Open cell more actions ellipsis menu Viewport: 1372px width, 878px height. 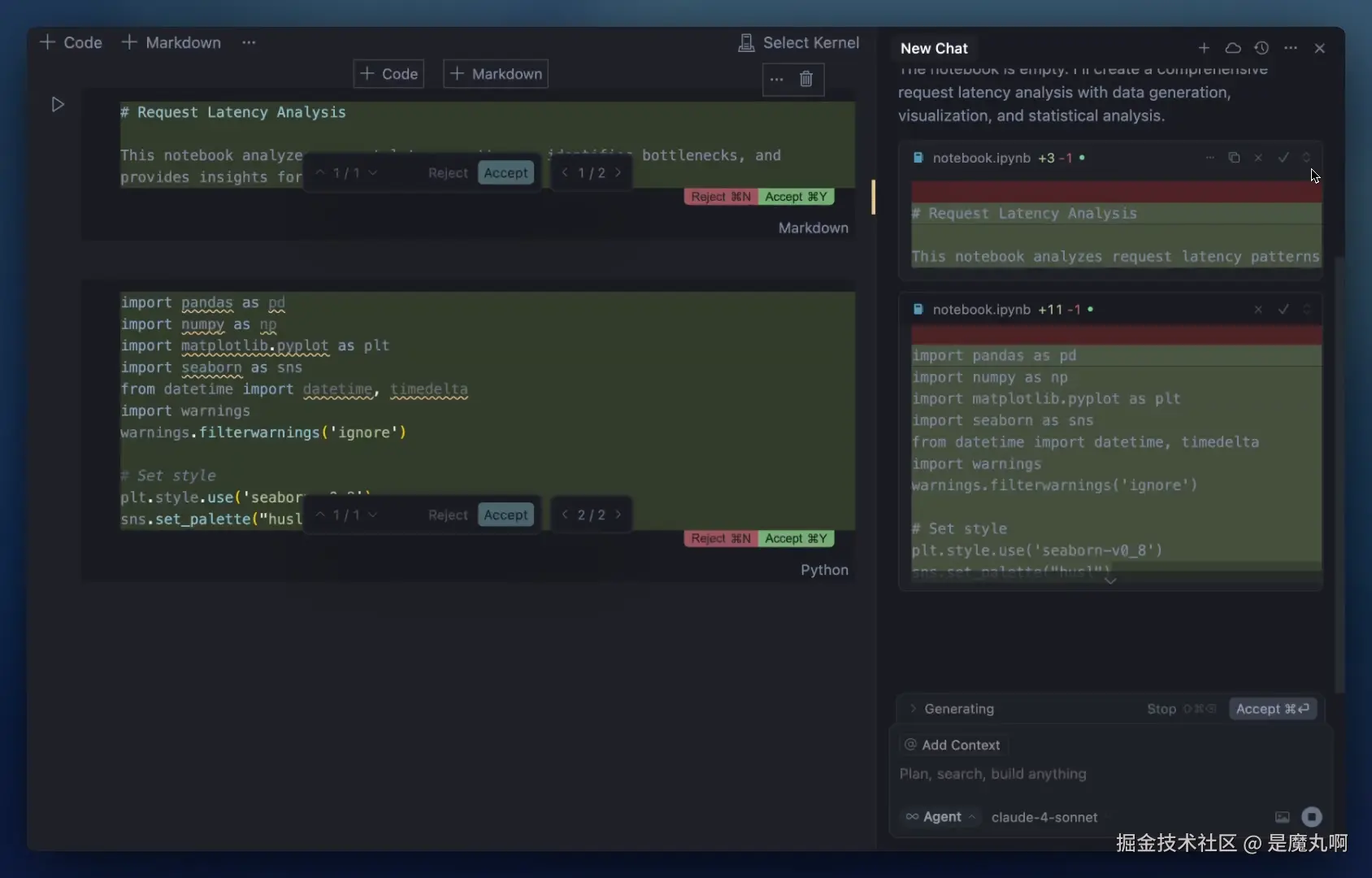[777, 79]
